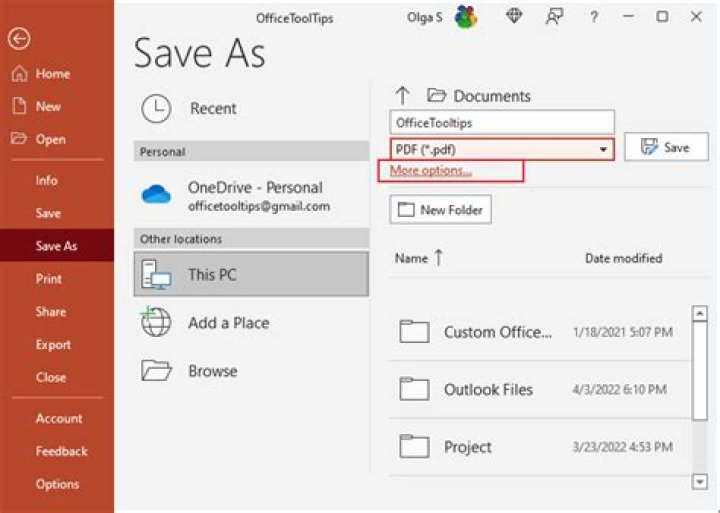The image size is (720, 513).
Task: Click the file list scrollbar thumb
Action: (x=699, y=371)
